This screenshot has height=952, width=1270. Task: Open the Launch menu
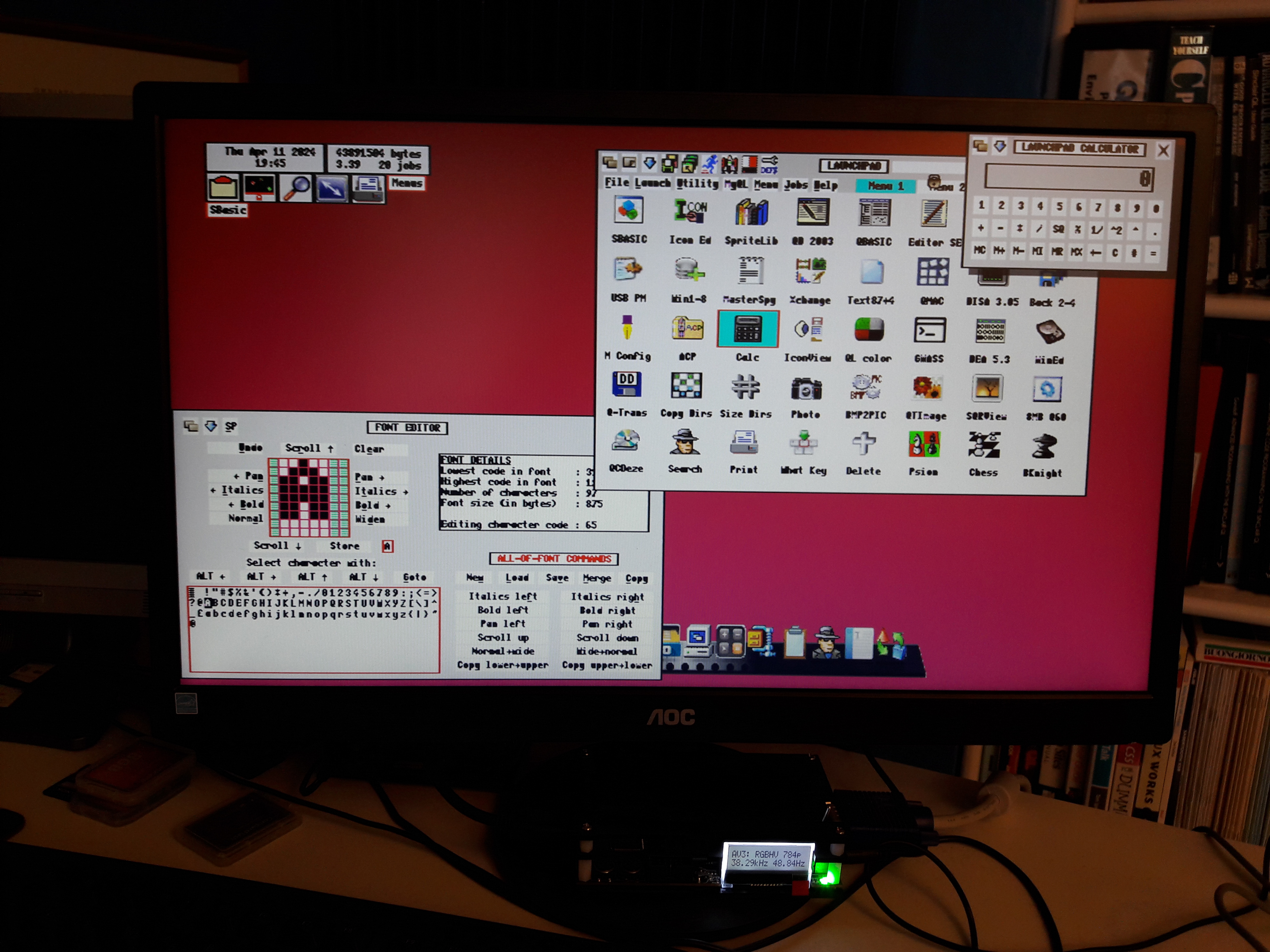pos(653,183)
